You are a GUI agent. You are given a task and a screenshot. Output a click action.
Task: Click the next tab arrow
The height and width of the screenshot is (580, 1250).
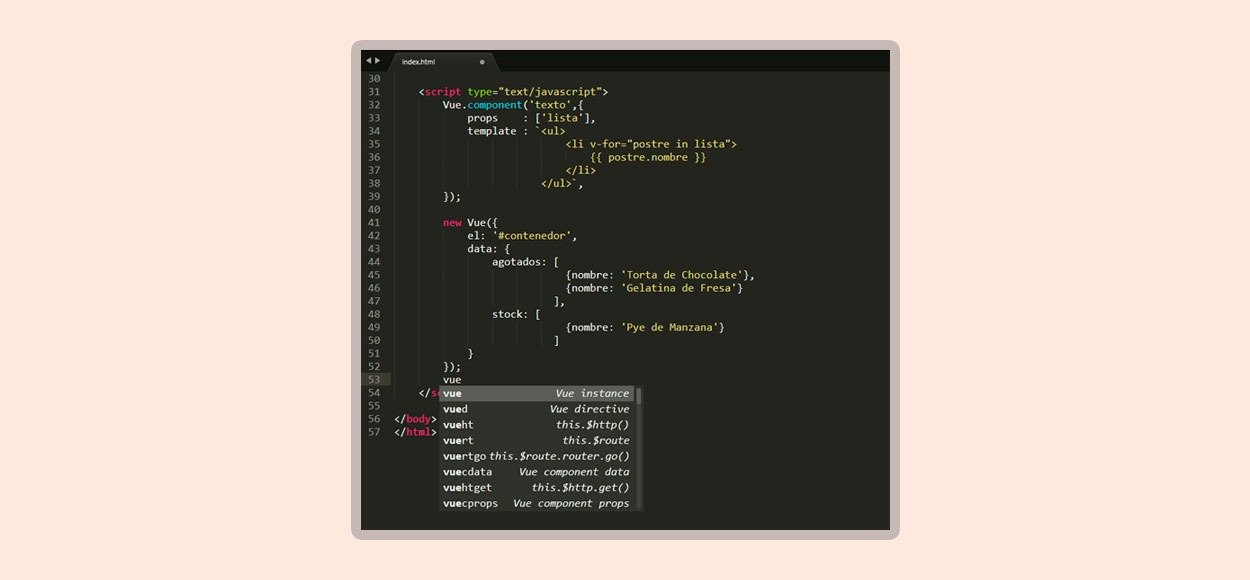378,61
